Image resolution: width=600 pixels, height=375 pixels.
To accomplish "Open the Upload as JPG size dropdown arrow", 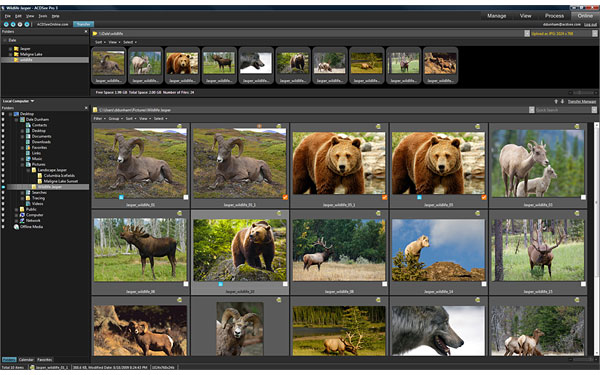I will click(595, 34).
